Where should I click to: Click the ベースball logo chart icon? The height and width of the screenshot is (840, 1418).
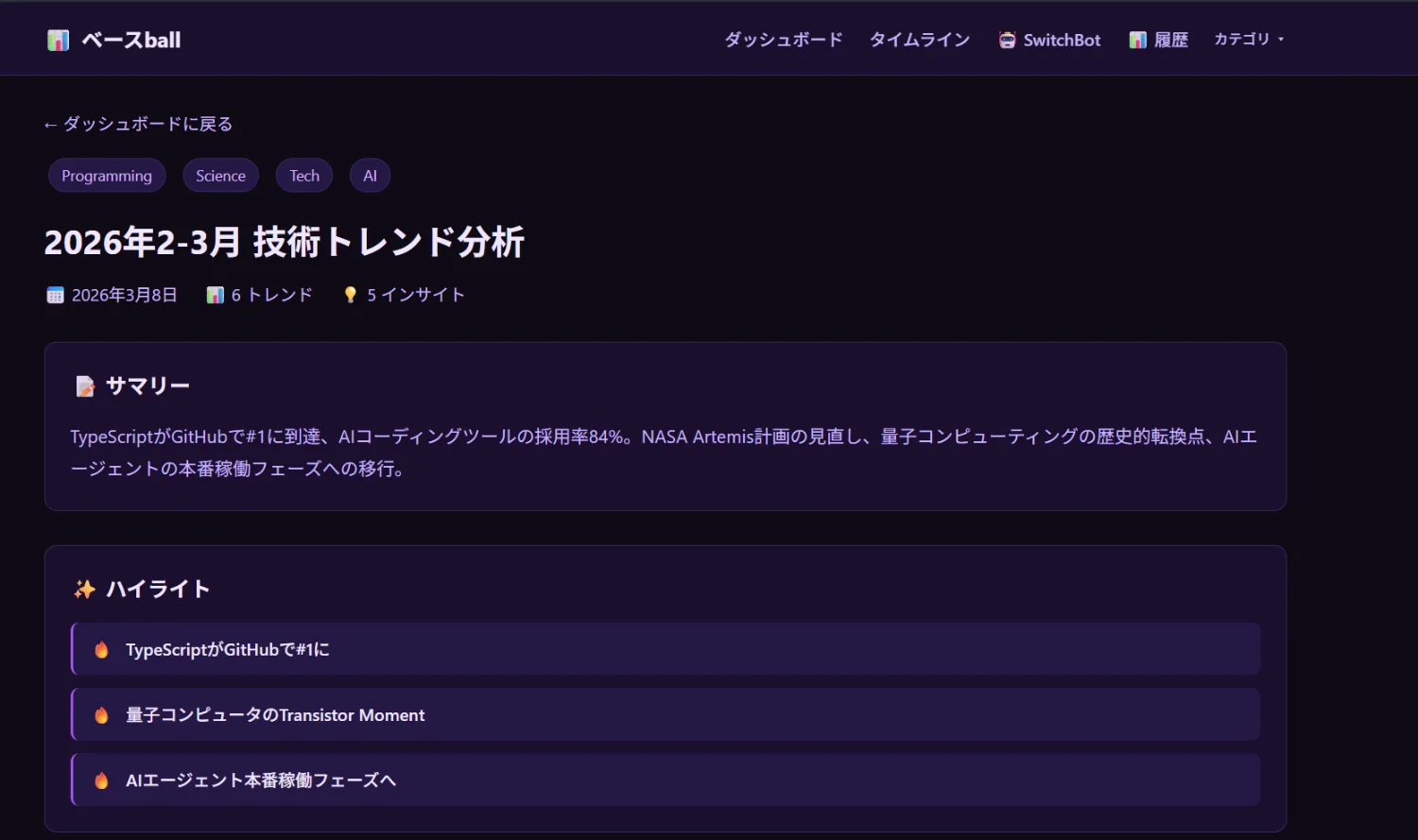(59, 40)
